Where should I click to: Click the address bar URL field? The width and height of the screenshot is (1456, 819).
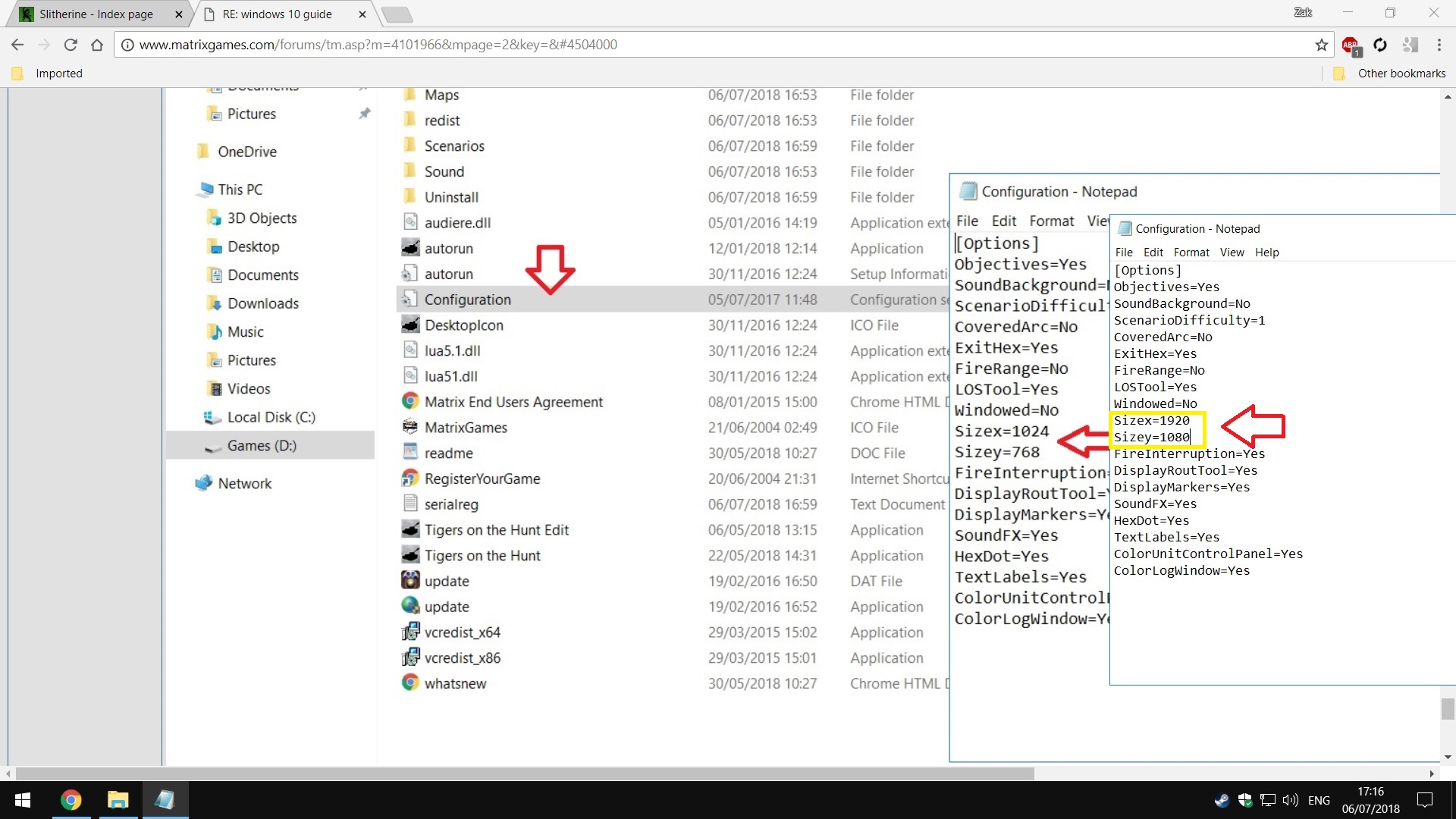[x=682, y=45]
